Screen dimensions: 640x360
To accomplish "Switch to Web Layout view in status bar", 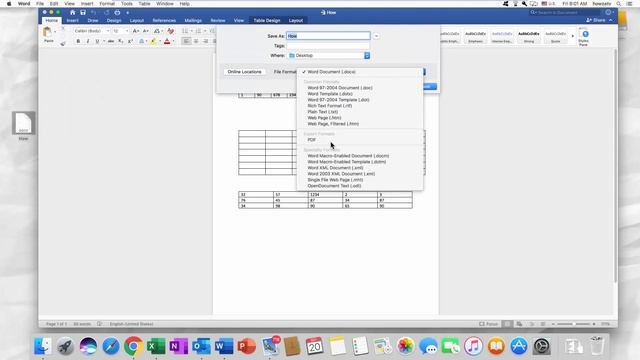I will point(519,324).
